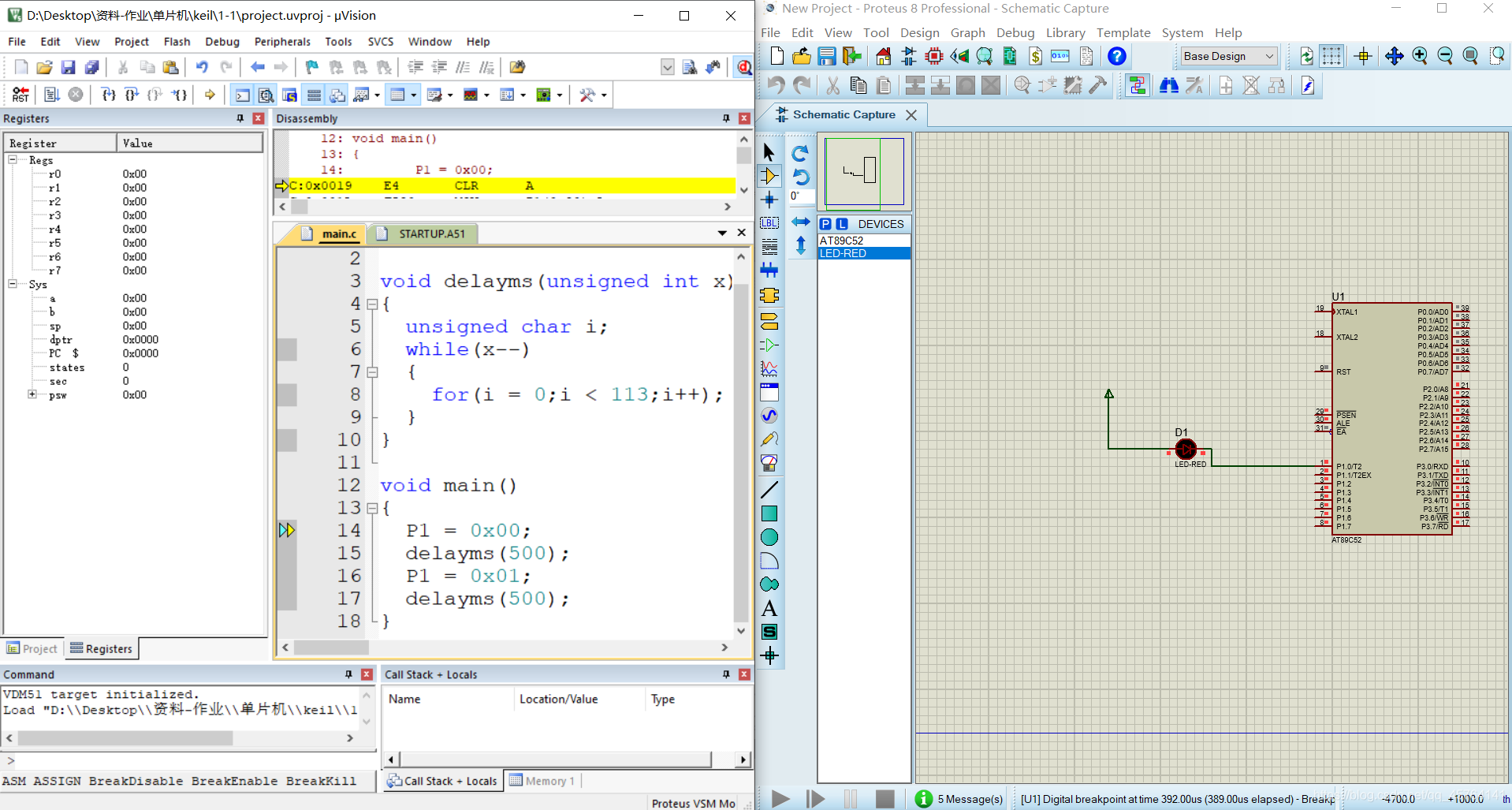Toggle breakpoint marker beside code line 6
Image resolution: width=1512 pixels, height=810 pixels.
tap(287, 349)
